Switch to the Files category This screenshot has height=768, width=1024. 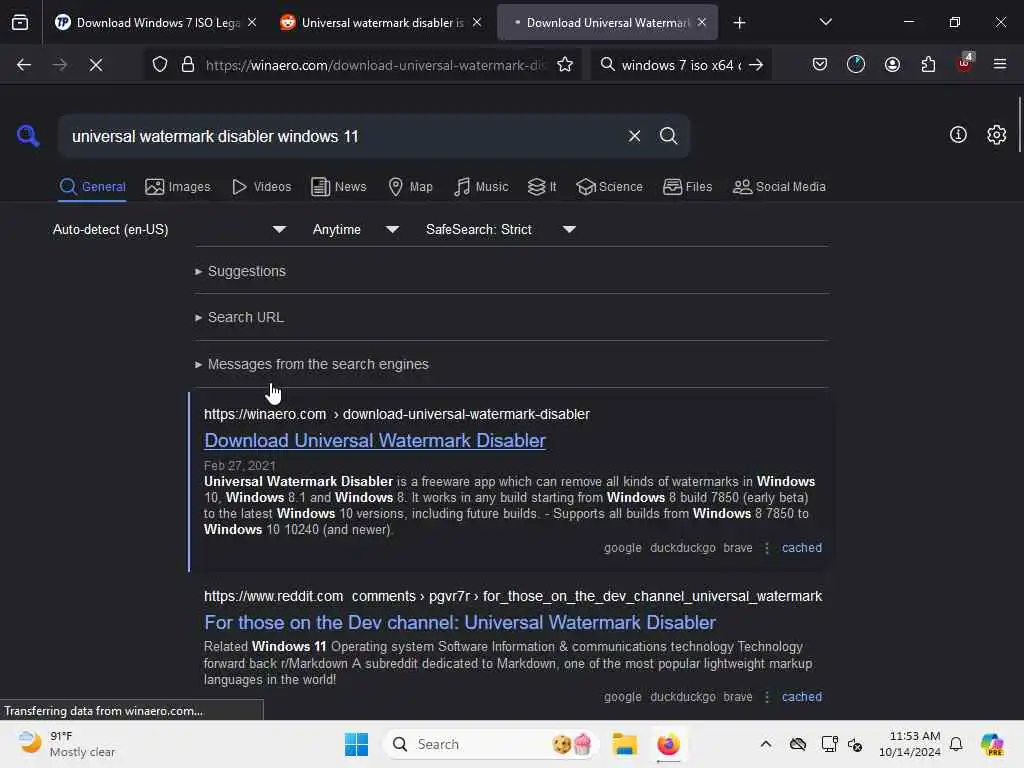pyautogui.click(x=687, y=187)
